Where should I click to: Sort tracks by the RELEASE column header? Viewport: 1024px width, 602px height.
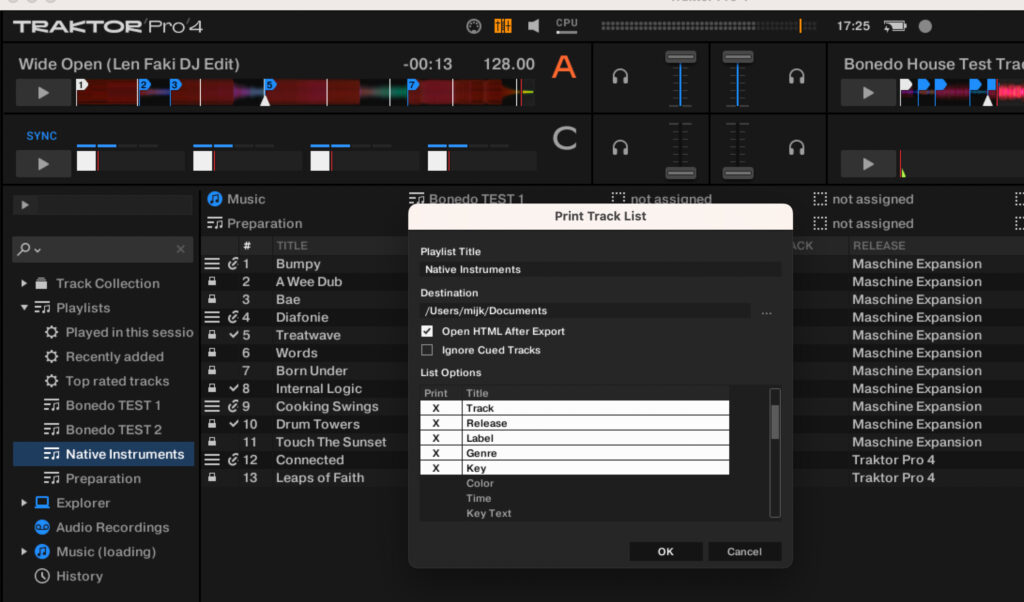(879, 246)
